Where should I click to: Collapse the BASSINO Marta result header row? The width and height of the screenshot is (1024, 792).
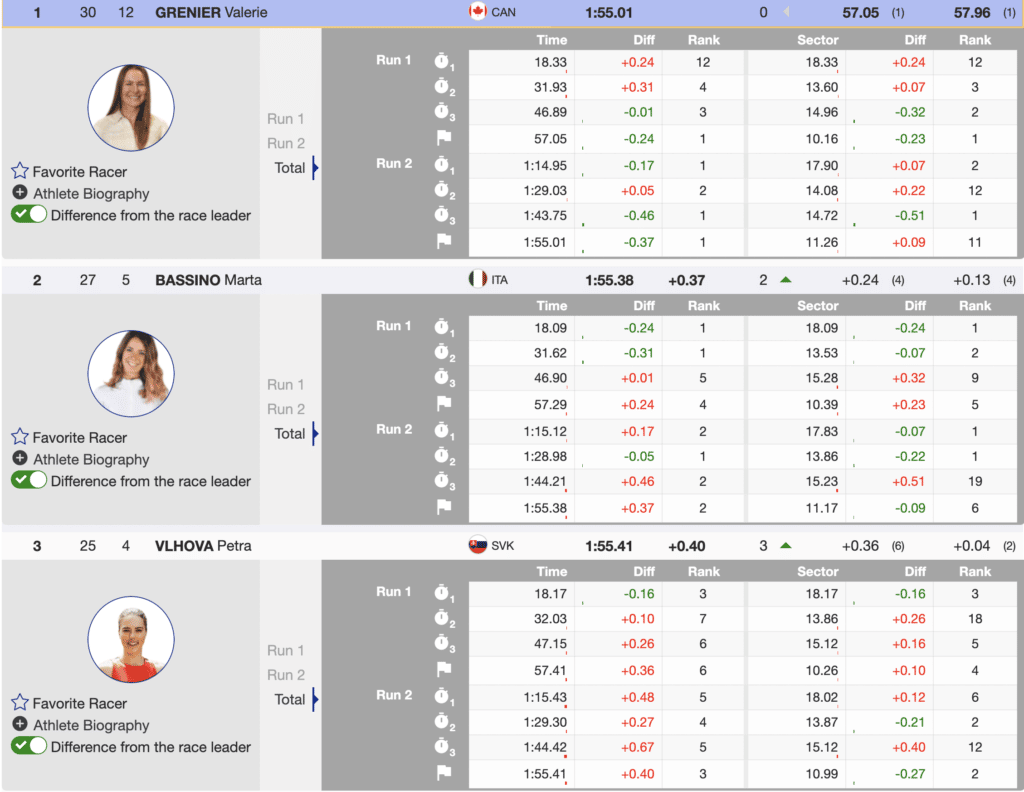tap(208, 280)
